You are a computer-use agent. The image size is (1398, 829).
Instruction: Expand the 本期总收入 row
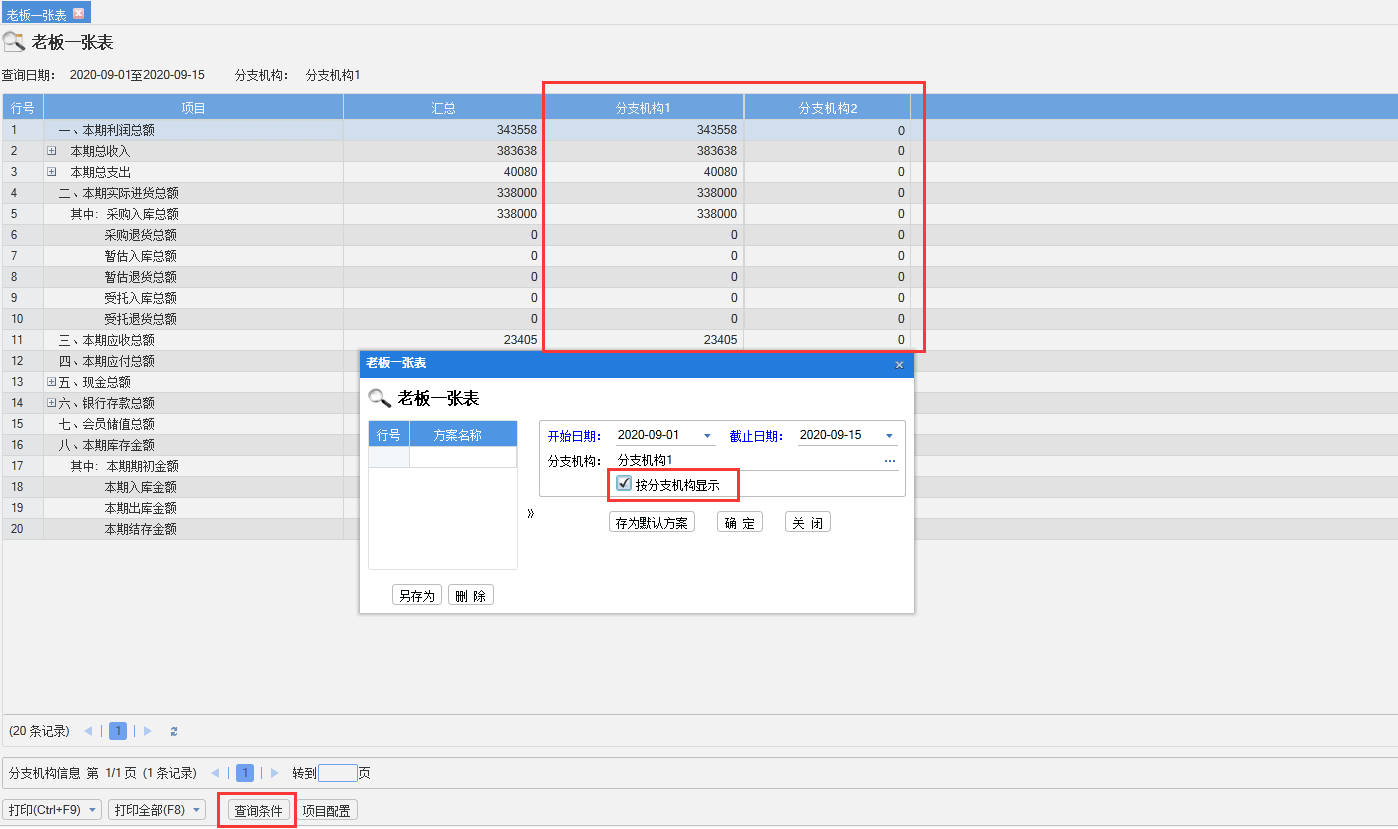point(52,151)
